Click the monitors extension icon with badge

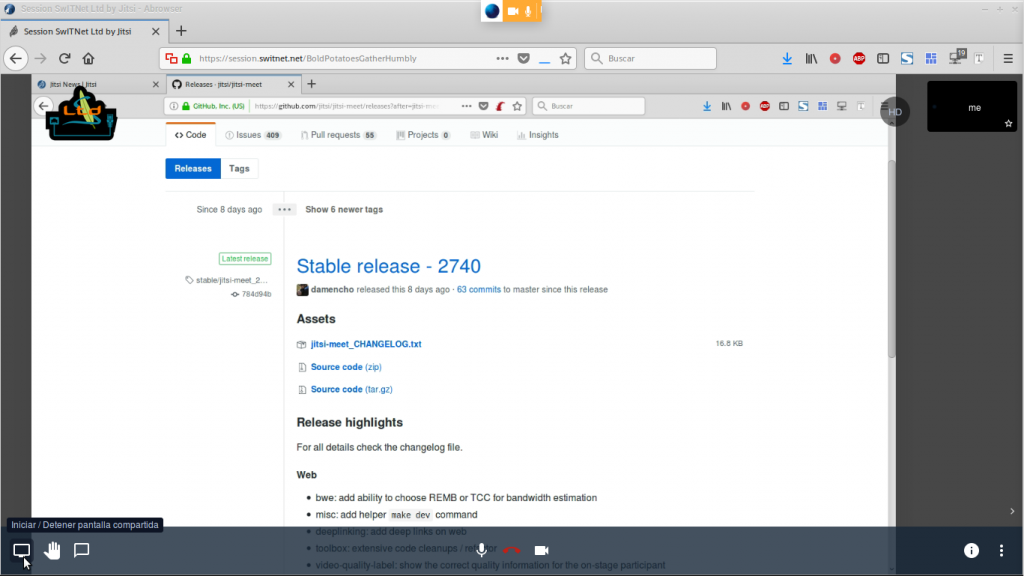[x=957, y=57]
